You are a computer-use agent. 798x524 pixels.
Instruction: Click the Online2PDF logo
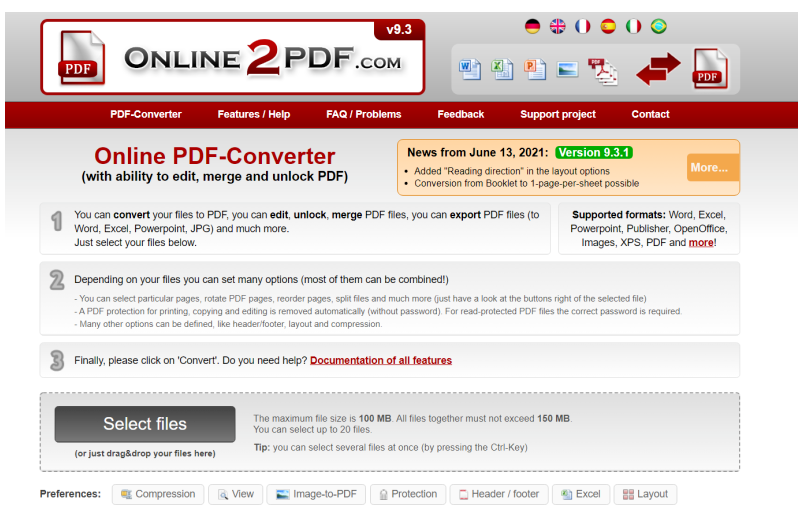tap(232, 58)
